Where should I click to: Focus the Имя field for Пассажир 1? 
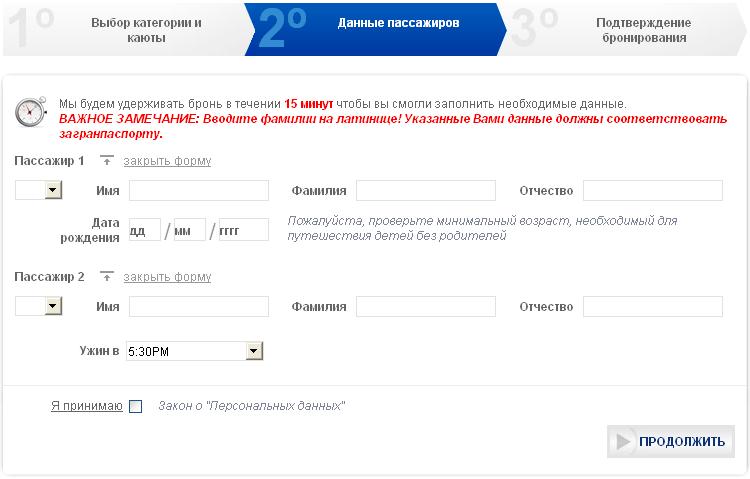pos(199,190)
